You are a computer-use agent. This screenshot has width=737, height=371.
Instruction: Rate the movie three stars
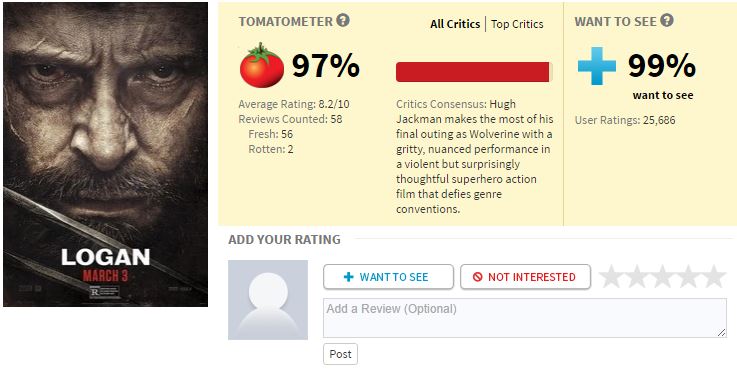(662, 276)
